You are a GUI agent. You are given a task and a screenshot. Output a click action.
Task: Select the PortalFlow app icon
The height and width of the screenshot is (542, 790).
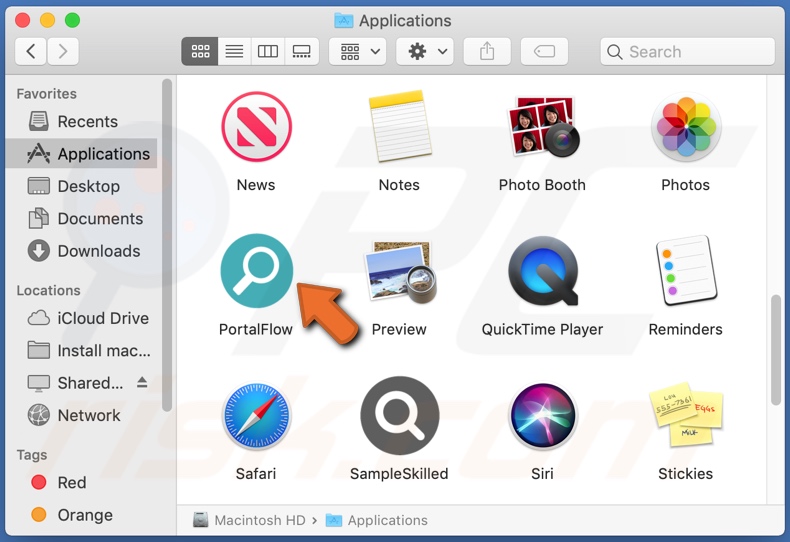(256, 270)
